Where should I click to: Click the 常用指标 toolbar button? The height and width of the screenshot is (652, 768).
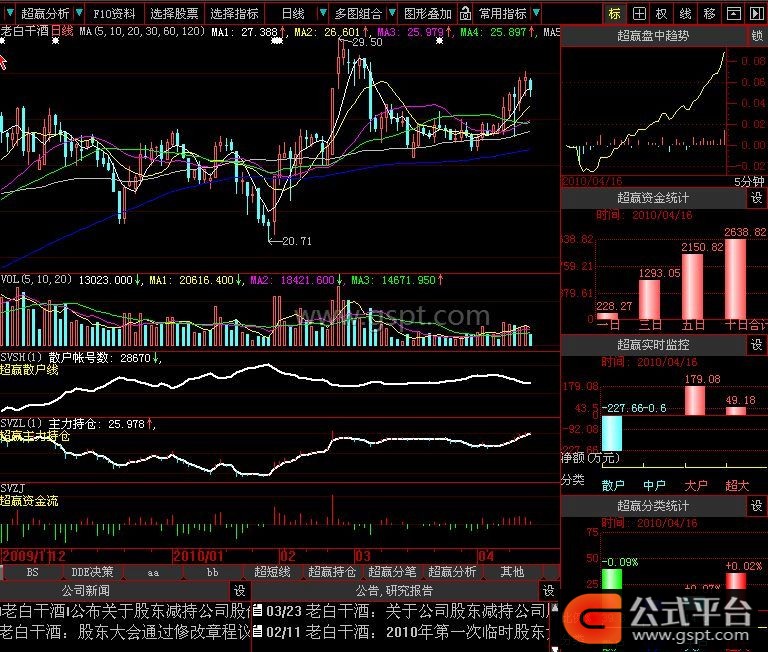click(x=503, y=14)
